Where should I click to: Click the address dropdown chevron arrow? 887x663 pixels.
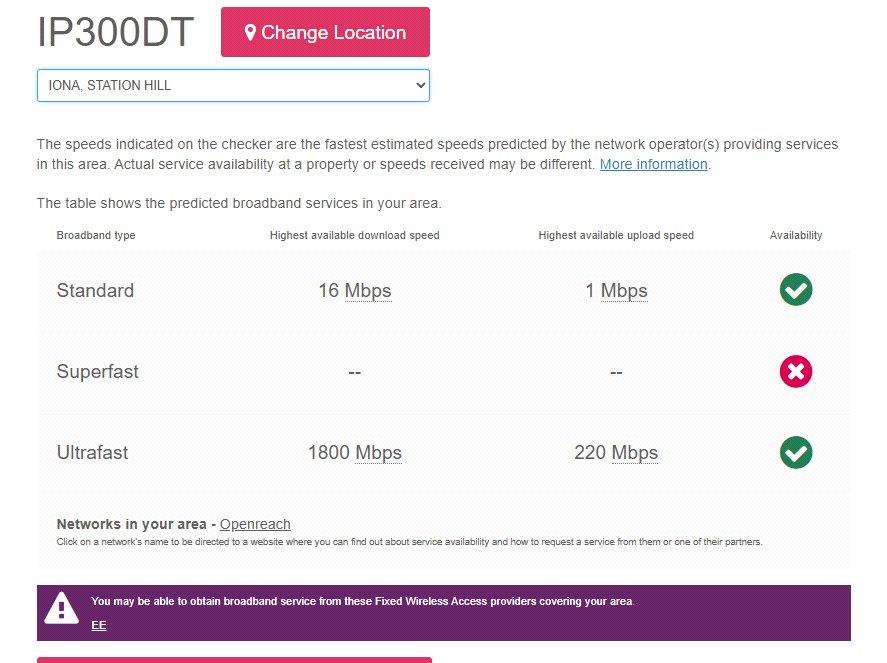coord(420,85)
